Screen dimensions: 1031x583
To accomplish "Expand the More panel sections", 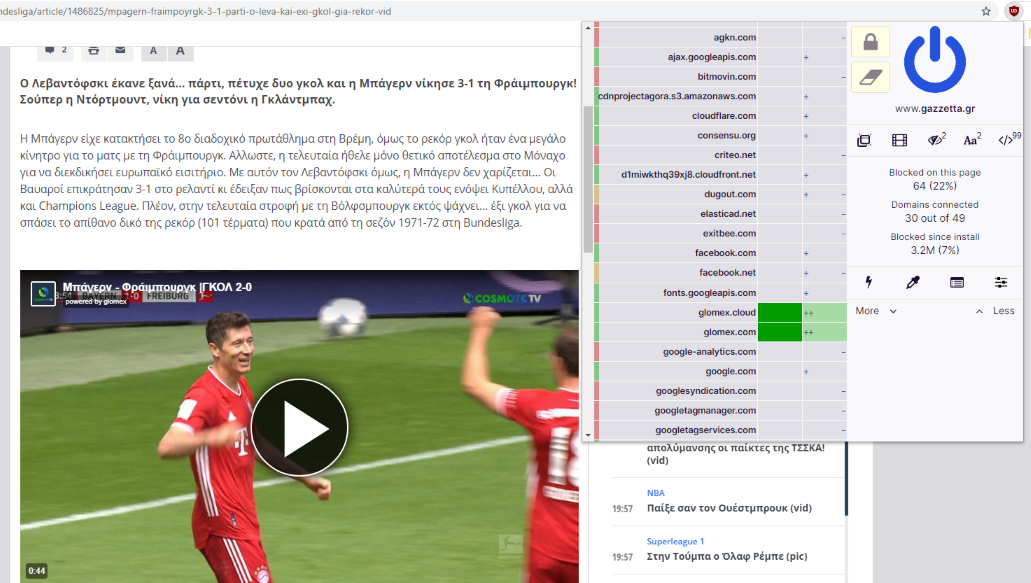I will [x=876, y=311].
